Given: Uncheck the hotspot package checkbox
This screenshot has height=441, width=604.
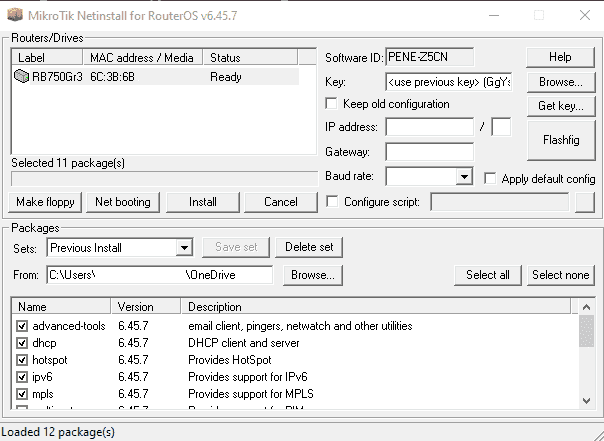Looking at the screenshot, I should click(23, 360).
